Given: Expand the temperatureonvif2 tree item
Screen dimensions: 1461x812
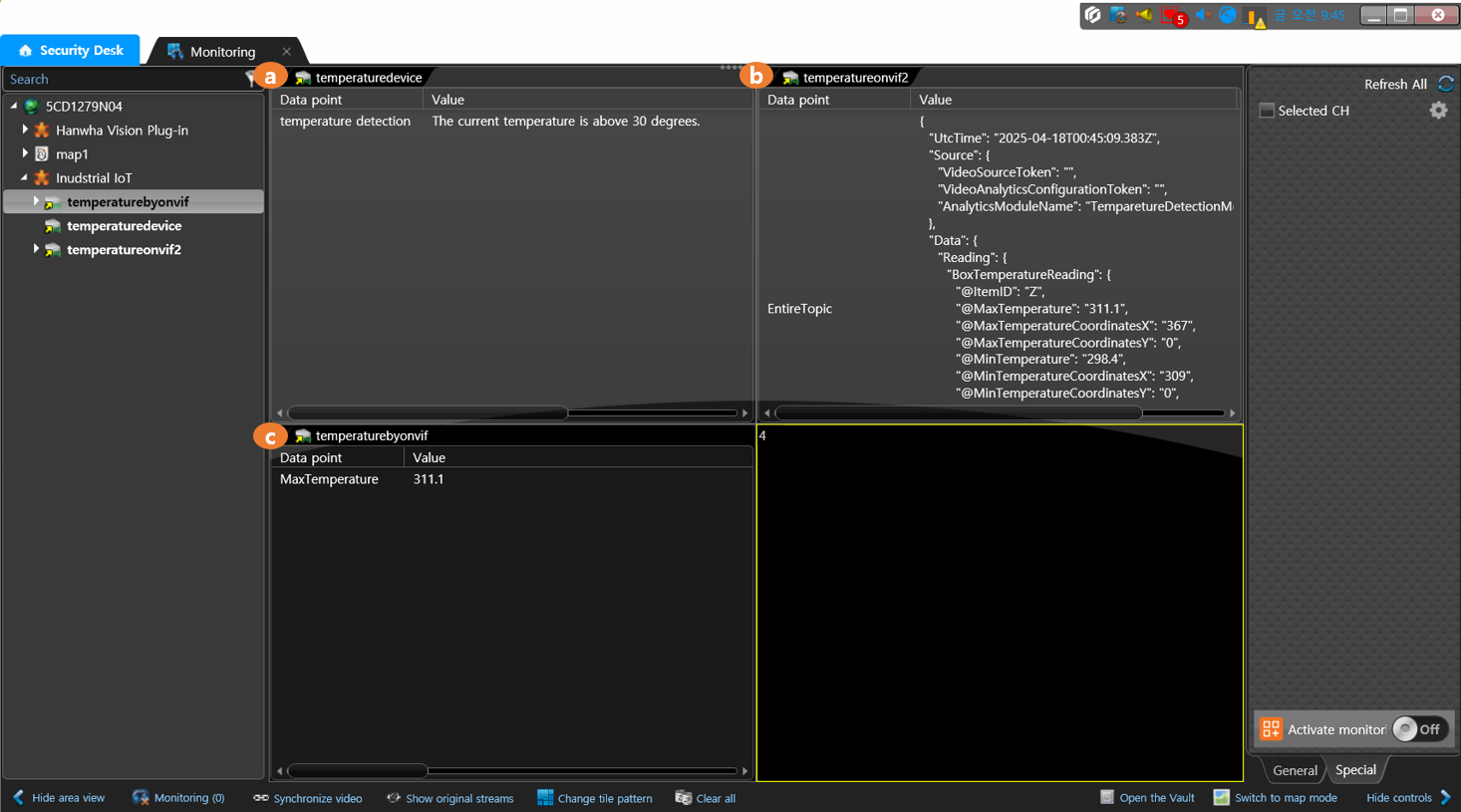Looking at the screenshot, I should tap(36, 249).
